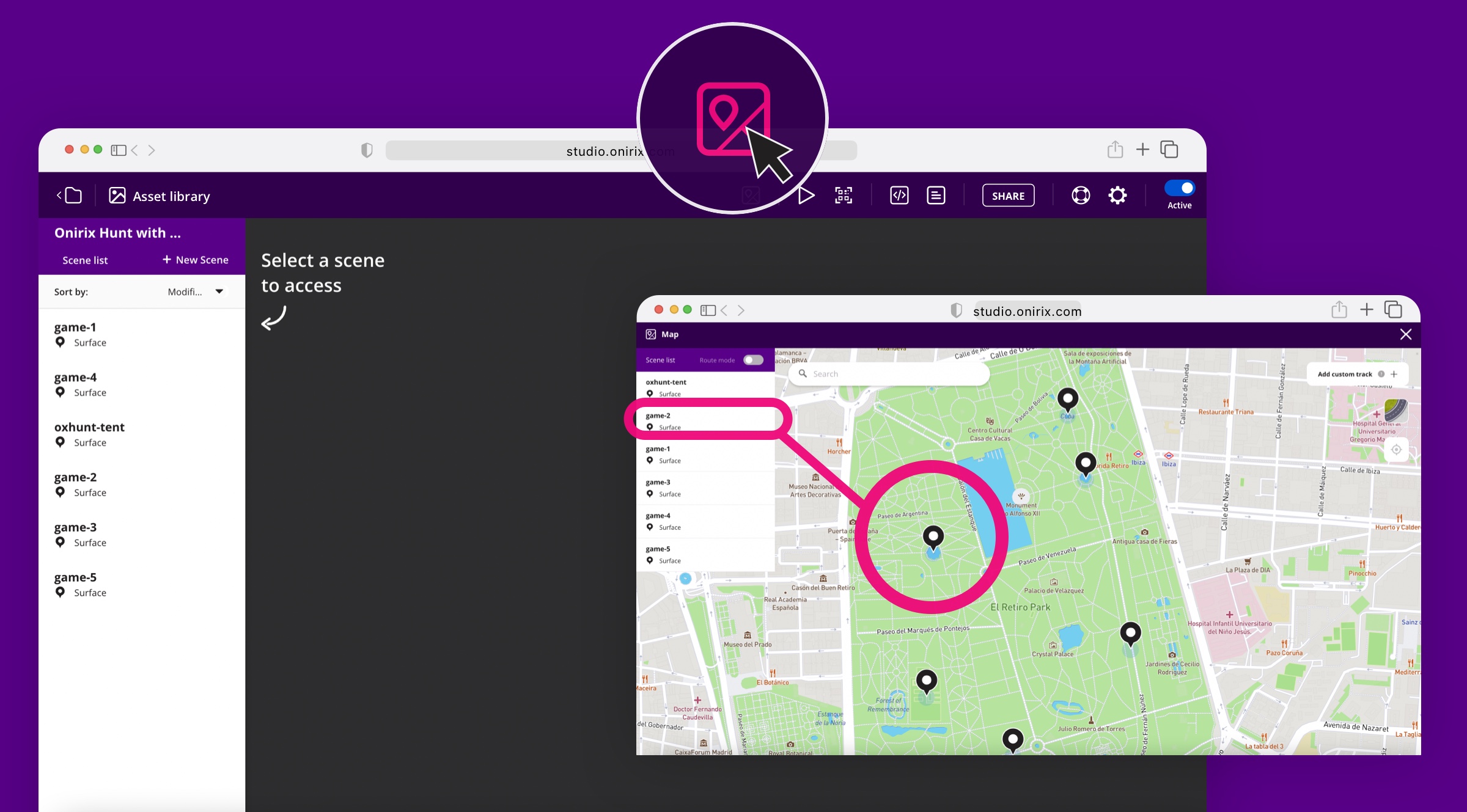The width and height of the screenshot is (1467, 812).
Task: Open the map icon in the toolbar
Action: point(751,196)
